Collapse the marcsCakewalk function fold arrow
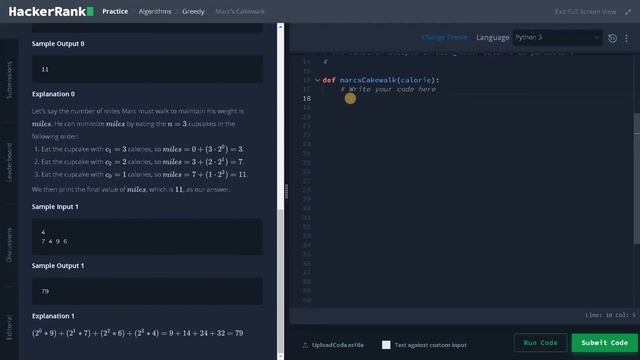 point(317,80)
